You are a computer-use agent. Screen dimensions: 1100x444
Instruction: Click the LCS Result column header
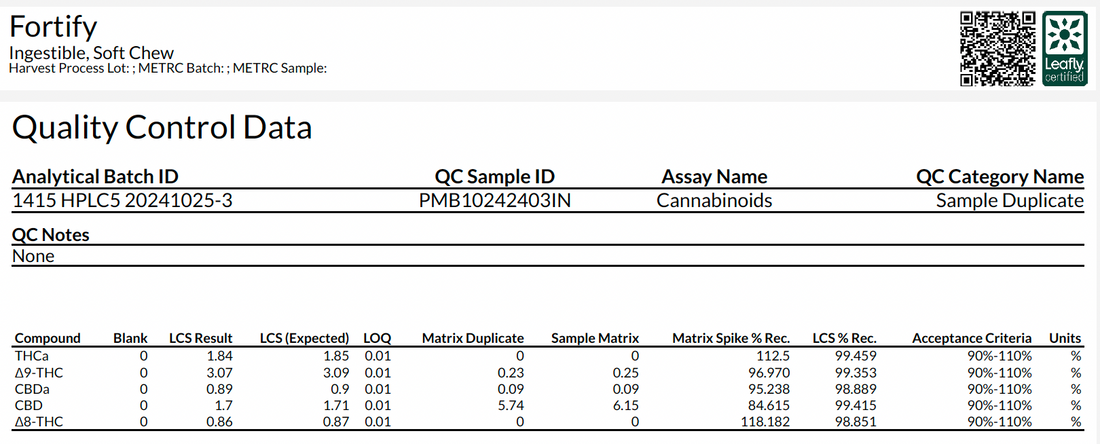point(200,338)
